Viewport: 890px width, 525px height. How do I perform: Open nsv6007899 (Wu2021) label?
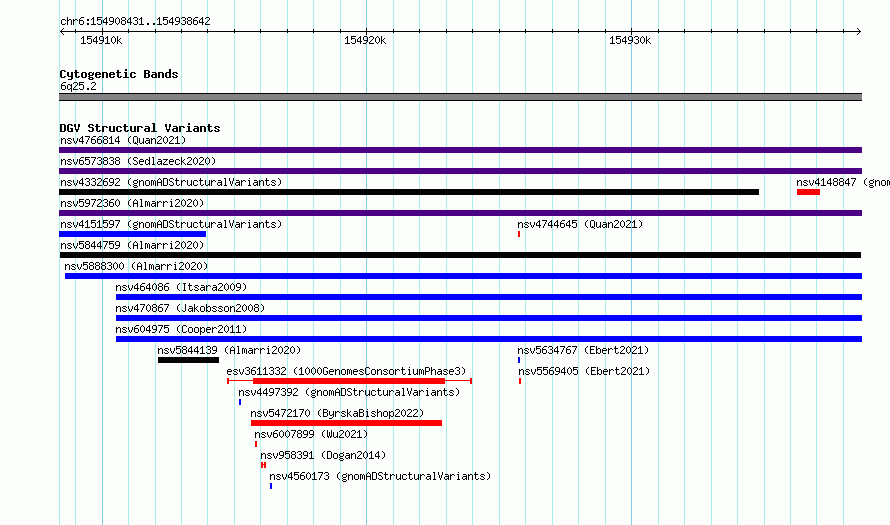(311, 434)
